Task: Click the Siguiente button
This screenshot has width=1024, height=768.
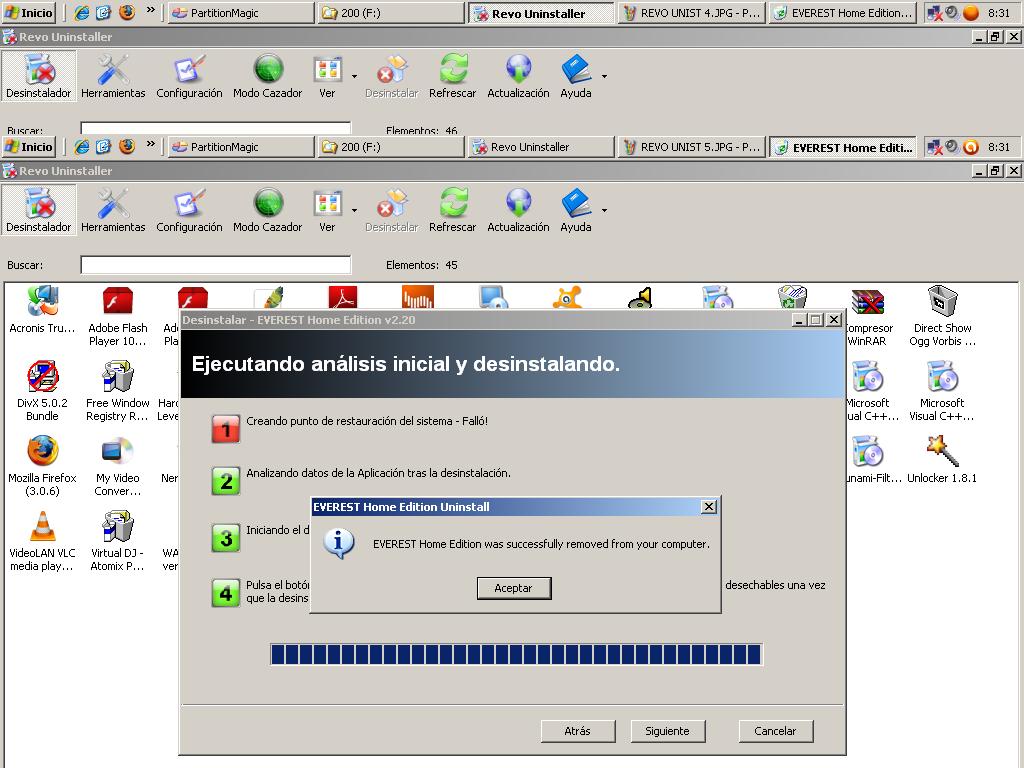Action: (x=668, y=731)
